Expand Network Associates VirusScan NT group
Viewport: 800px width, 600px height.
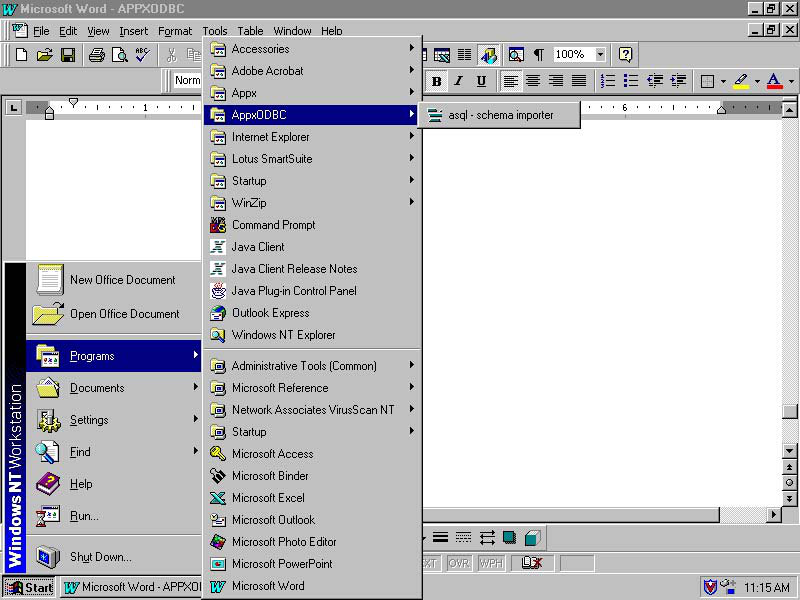[312, 410]
